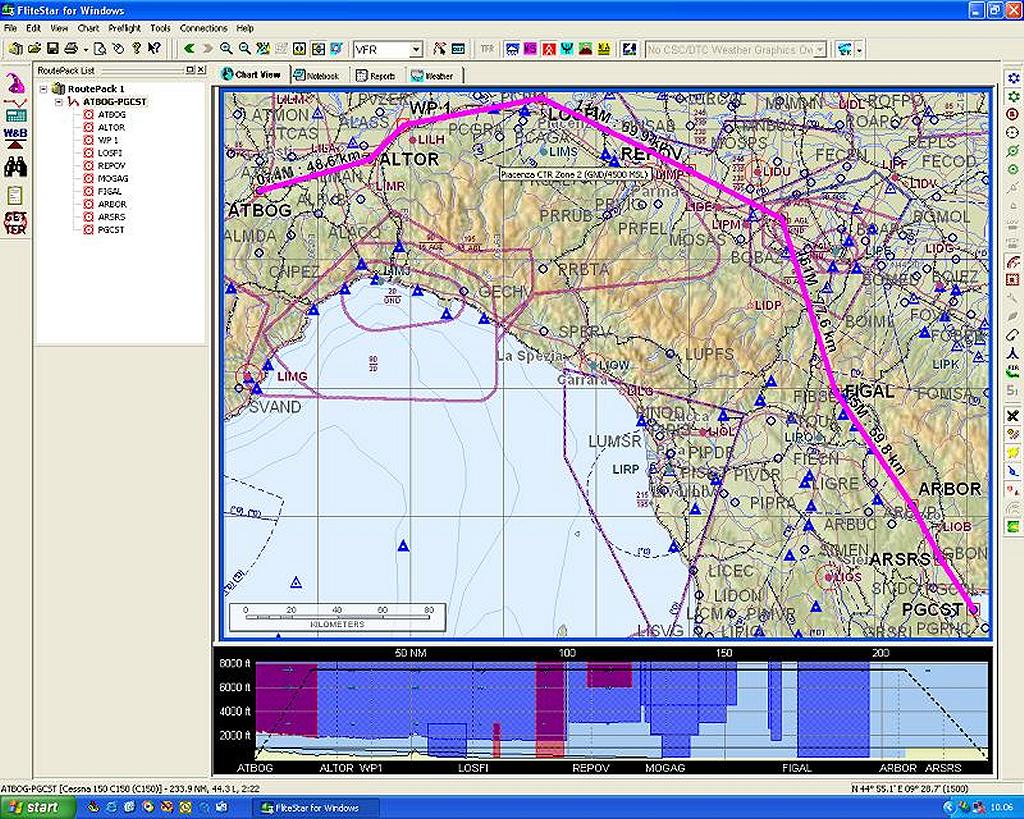This screenshot has width=1024, height=819.
Task: Select the ATBOG waypoint in route list
Action: point(112,114)
